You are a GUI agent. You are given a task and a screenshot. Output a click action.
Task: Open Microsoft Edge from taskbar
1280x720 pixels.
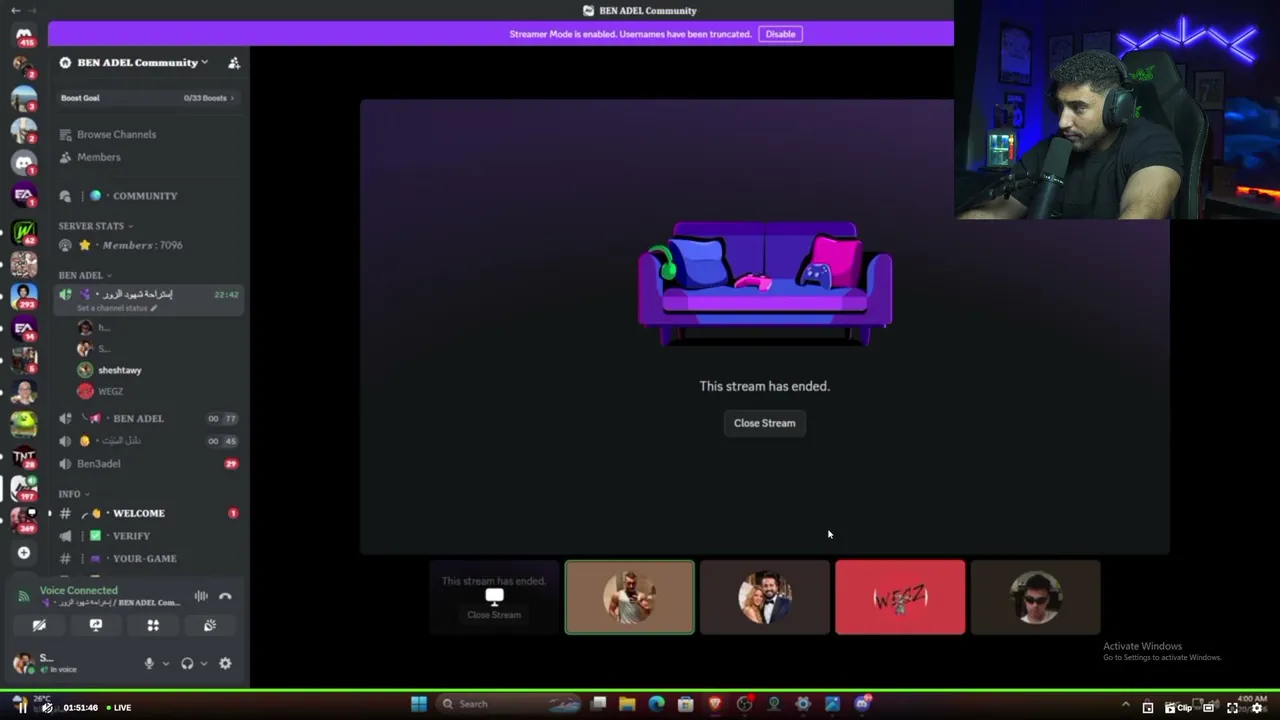(656, 704)
